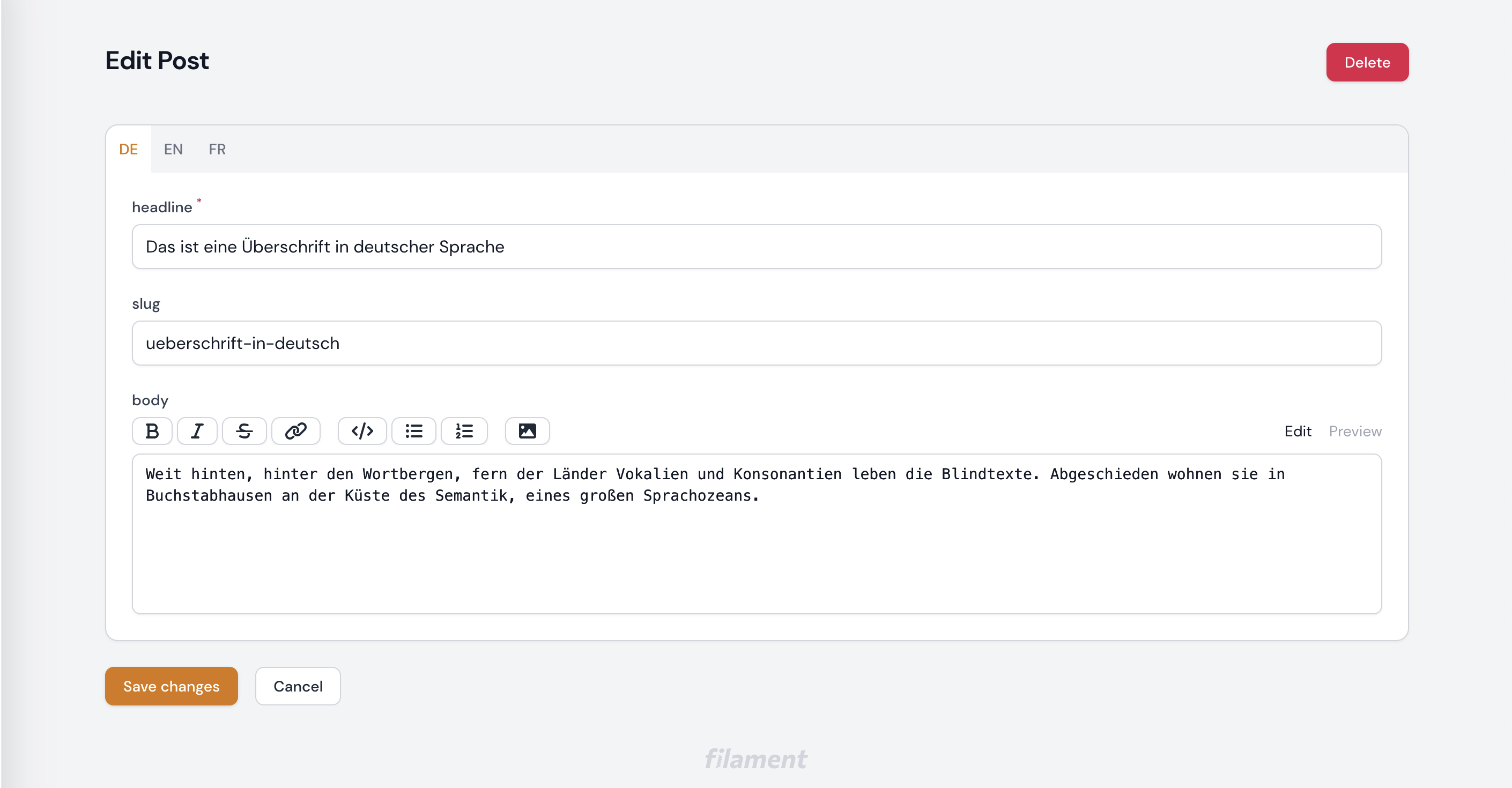
Task: Switch to the FR language tab
Action: pyautogui.click(x=217, y=149)
